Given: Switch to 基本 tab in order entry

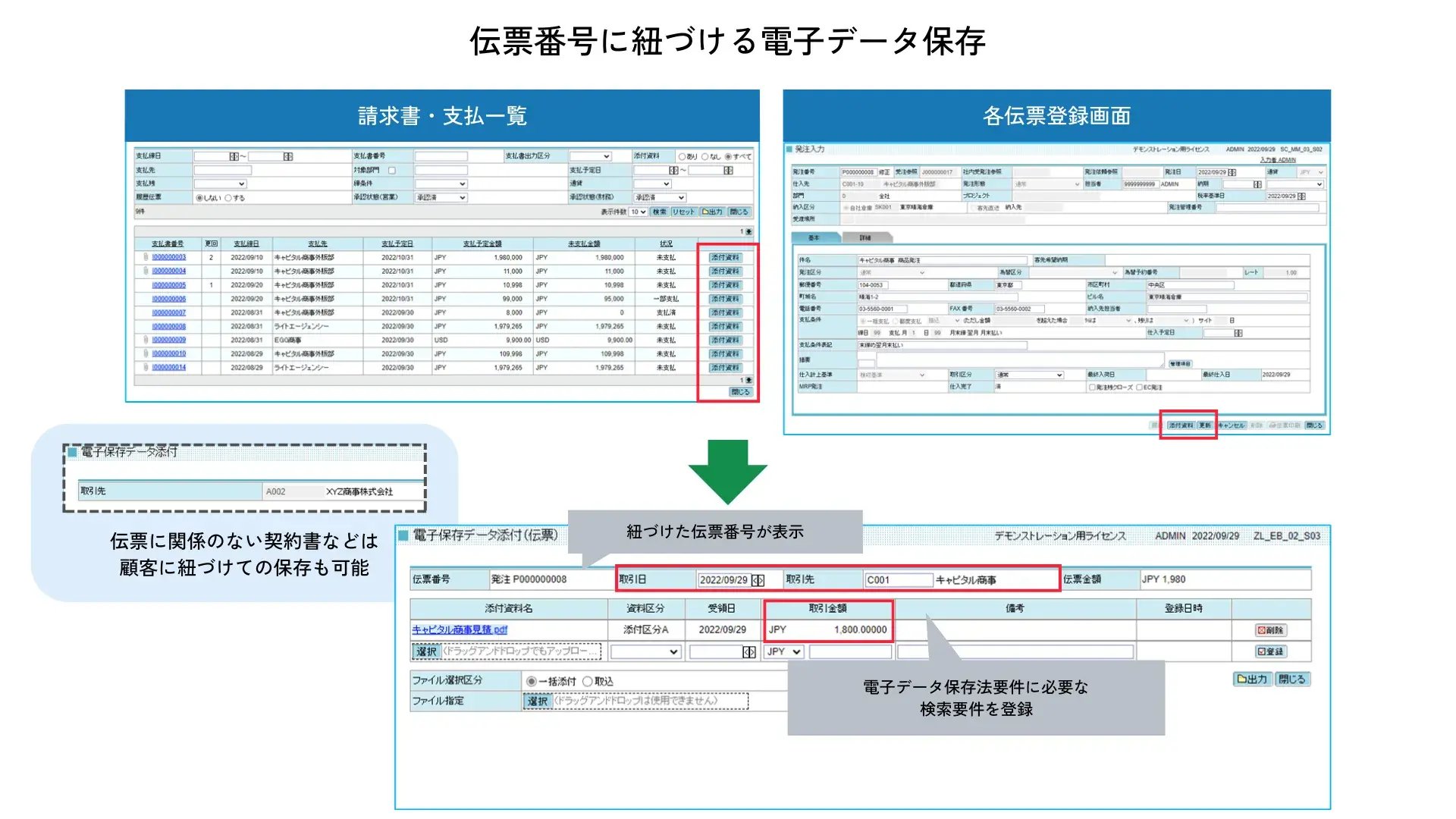Looking at the screenshot, I should (814, 238).
